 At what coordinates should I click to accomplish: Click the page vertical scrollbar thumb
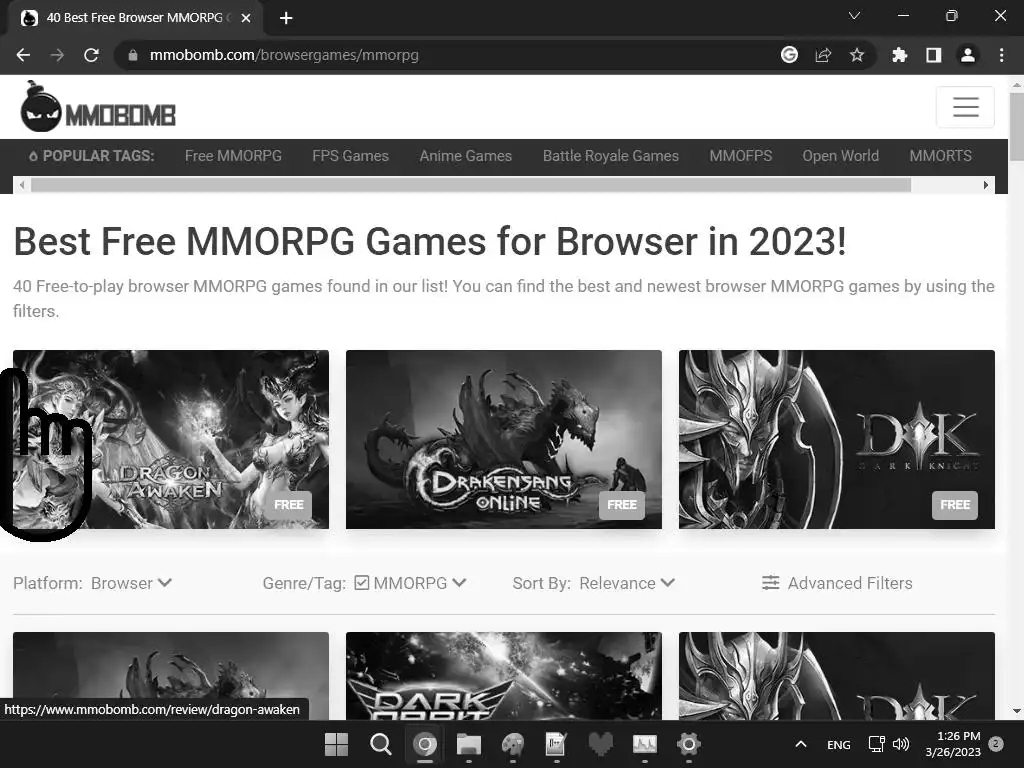coord(1016,126)
